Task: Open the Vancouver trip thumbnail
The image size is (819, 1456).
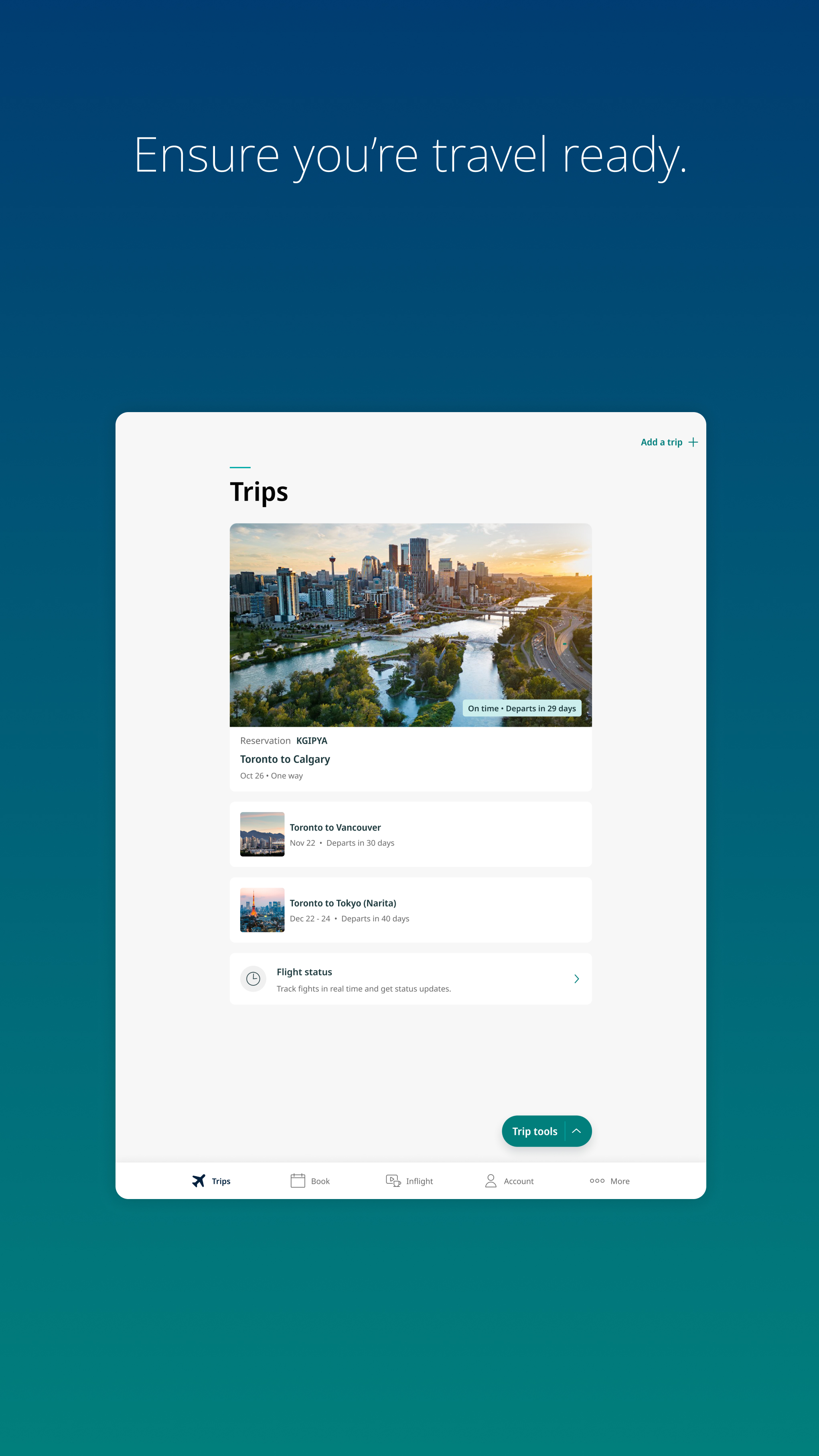Action: 262,834
